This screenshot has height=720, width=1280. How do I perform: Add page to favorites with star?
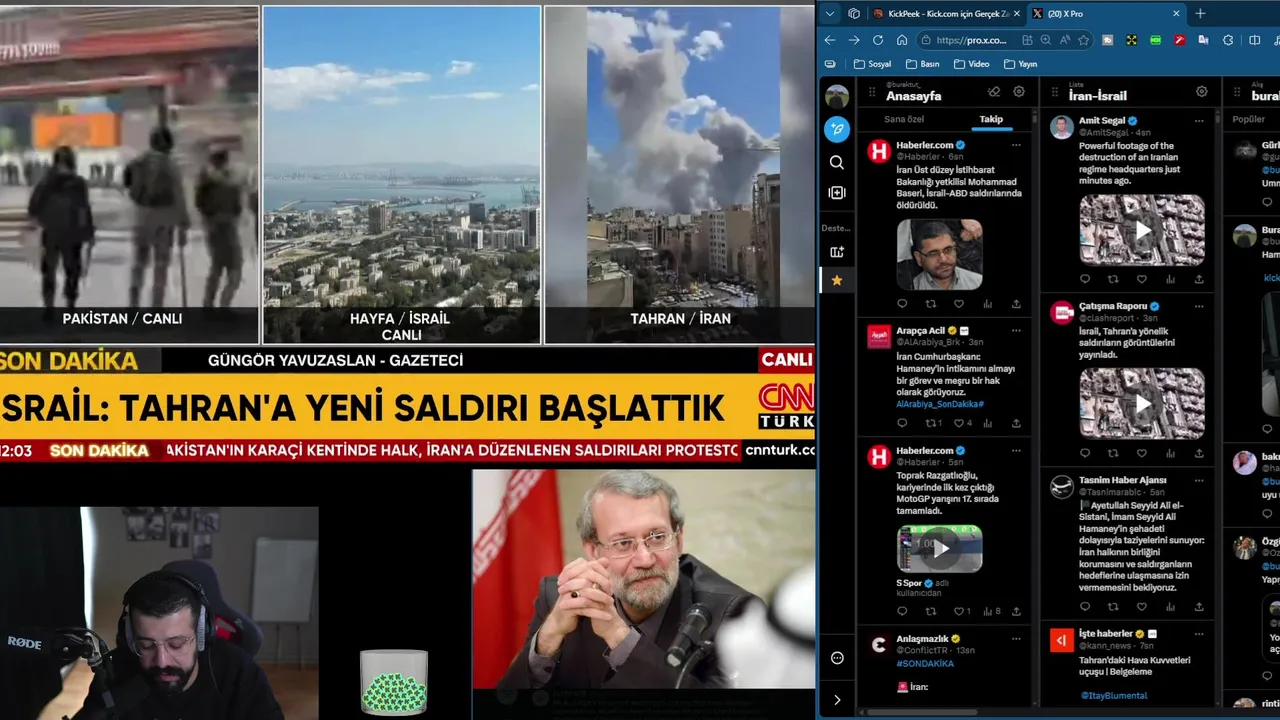1083,40
